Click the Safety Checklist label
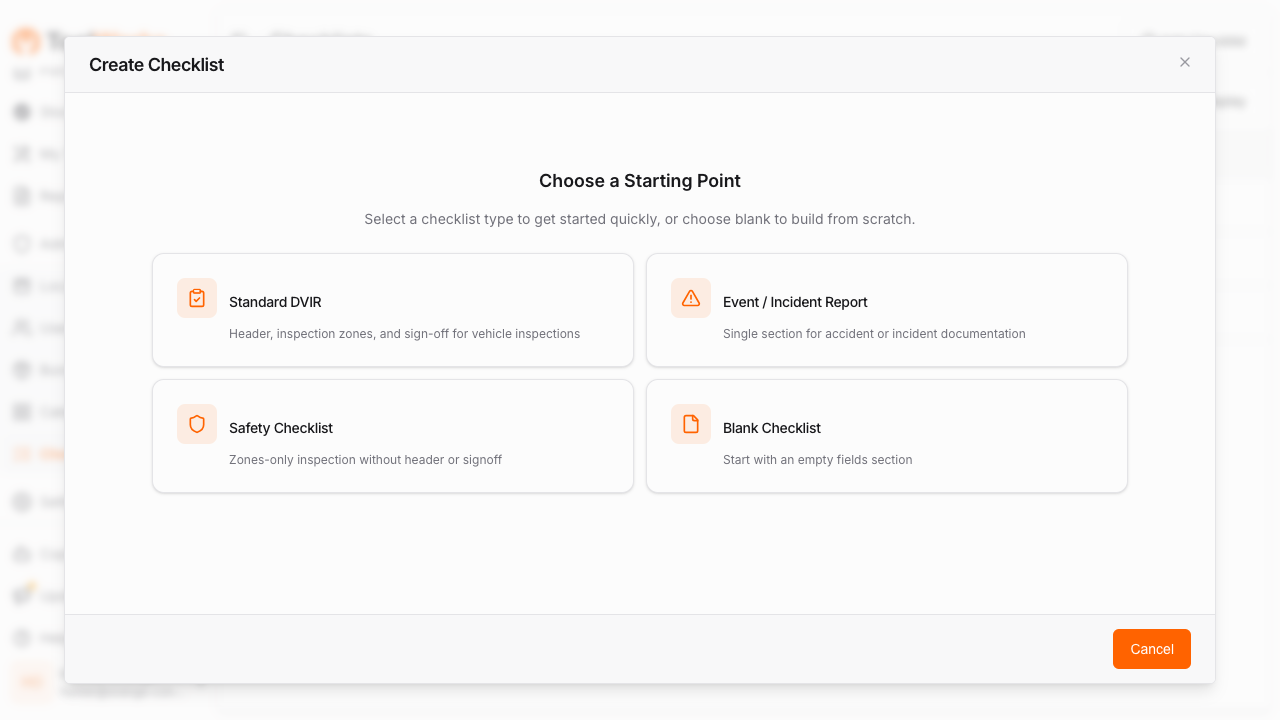1280x720 pixels. pyautogui.click(x=281, y=427)
